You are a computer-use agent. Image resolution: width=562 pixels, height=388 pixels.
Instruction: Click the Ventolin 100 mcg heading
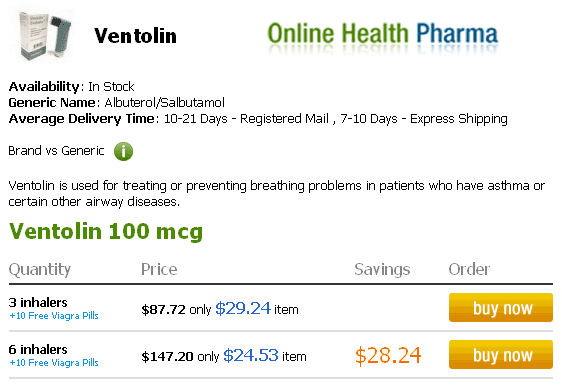click(106, 231)
